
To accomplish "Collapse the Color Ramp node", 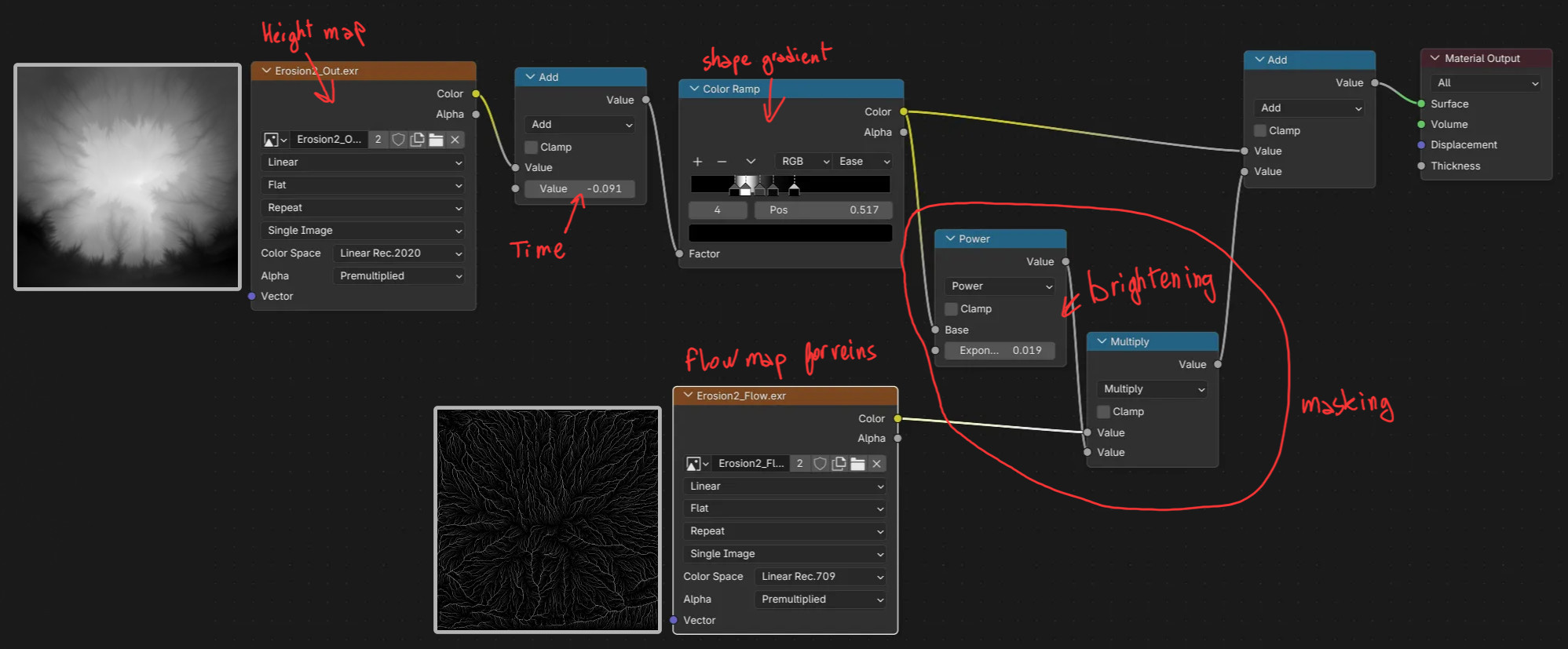I will [x=694, y=89].
